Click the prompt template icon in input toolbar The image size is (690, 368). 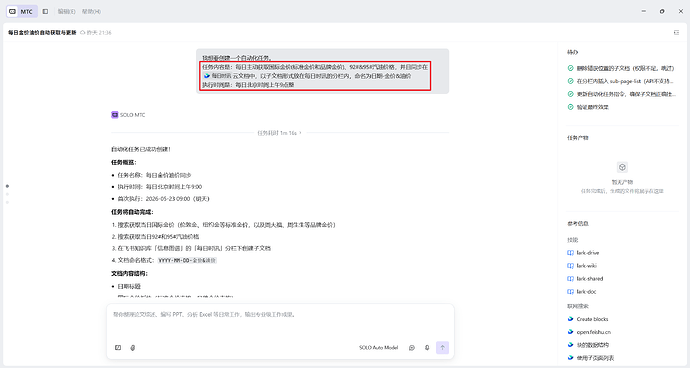118,348
